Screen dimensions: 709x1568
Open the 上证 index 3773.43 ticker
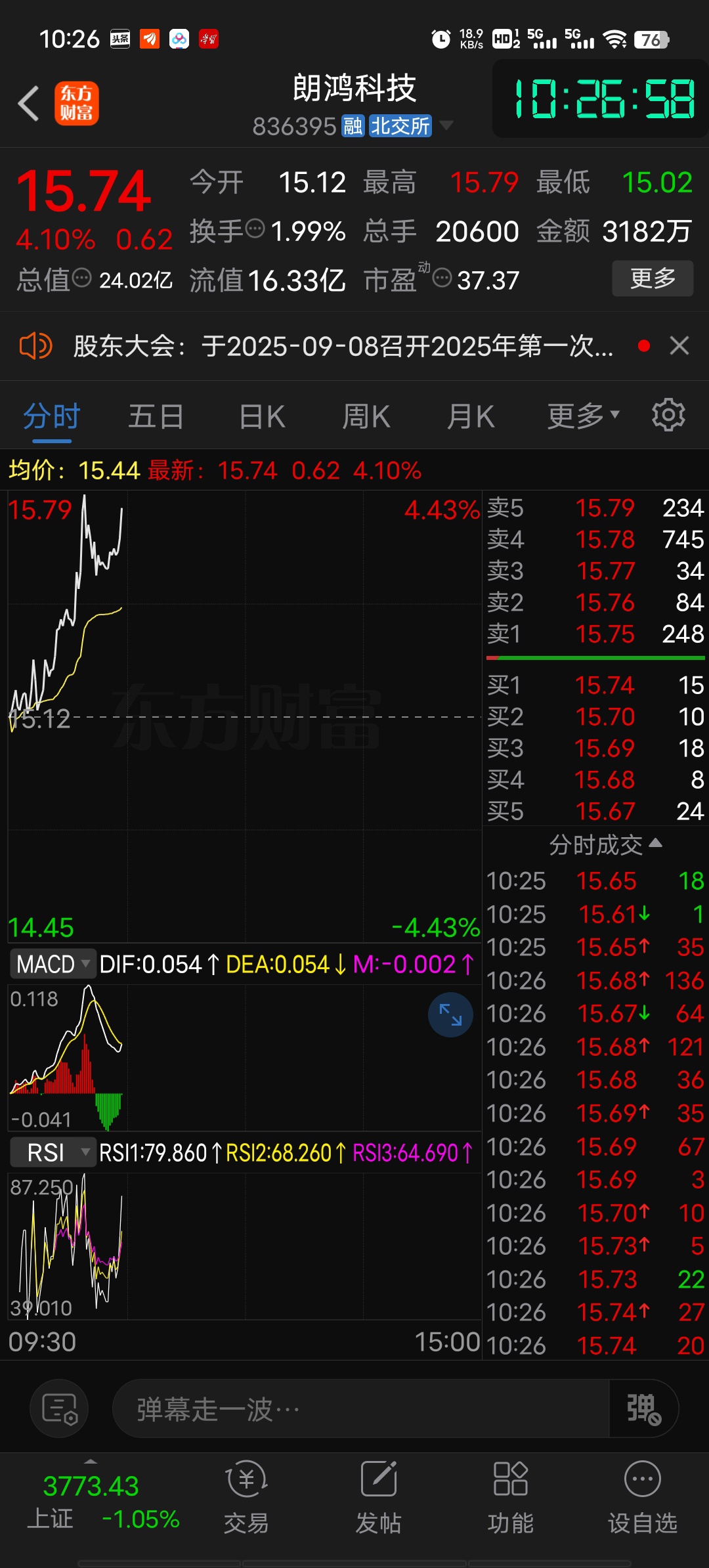(102, 1502)
